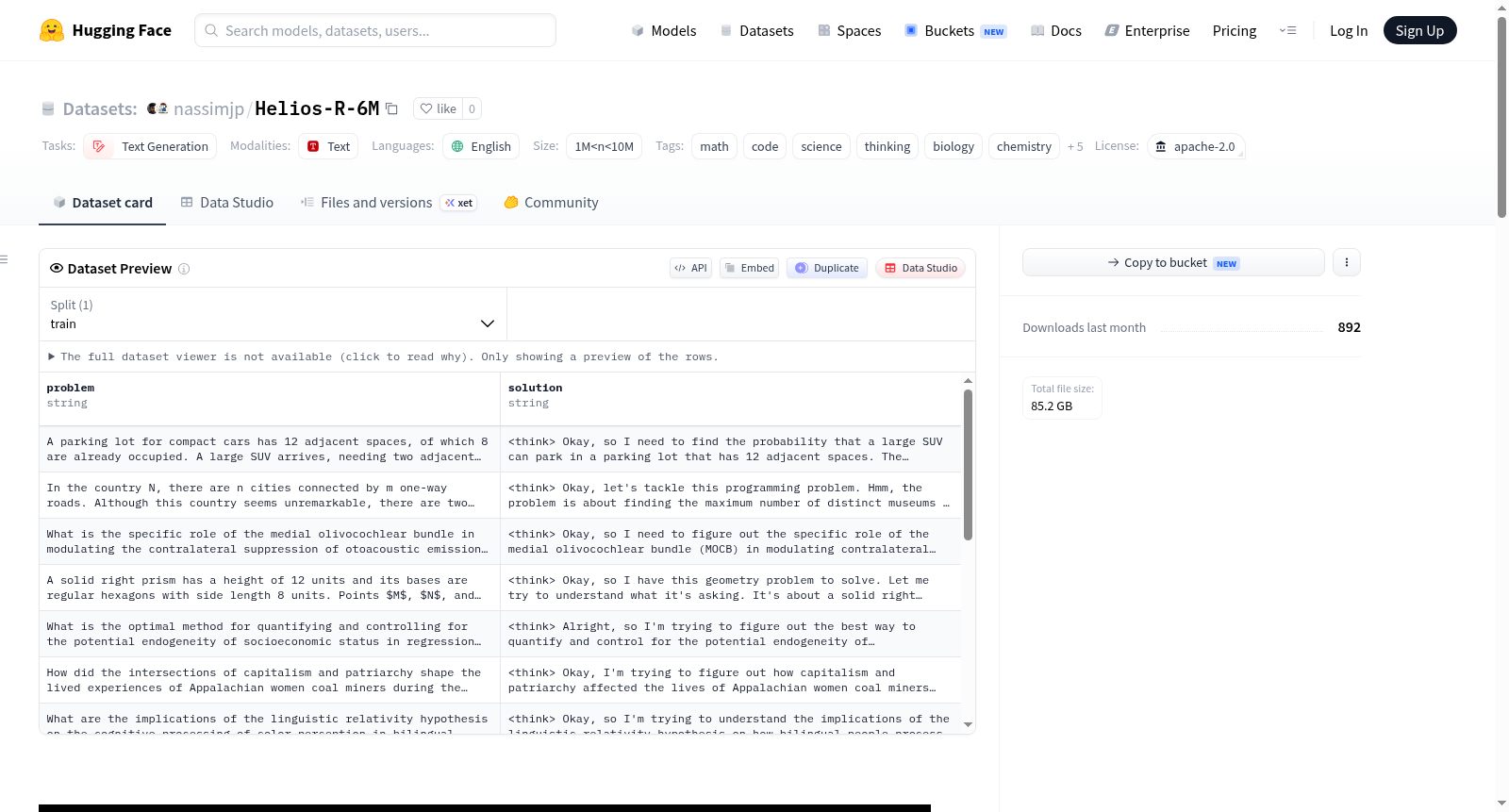Click the apache-2.0 license tag
1509x812 pixels.
click(x=1196, y=146)
